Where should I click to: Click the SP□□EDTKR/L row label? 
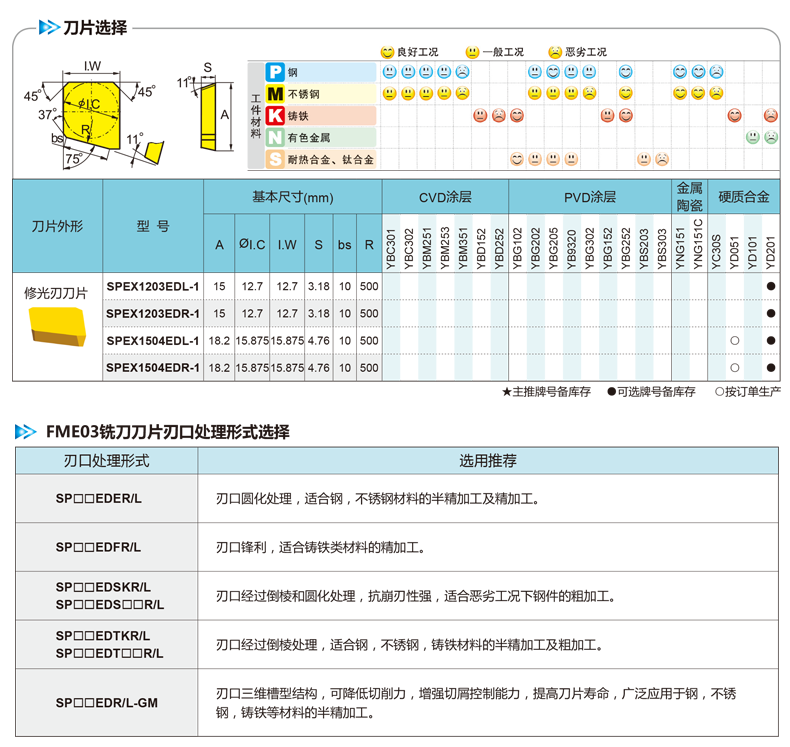coord(103,636)
